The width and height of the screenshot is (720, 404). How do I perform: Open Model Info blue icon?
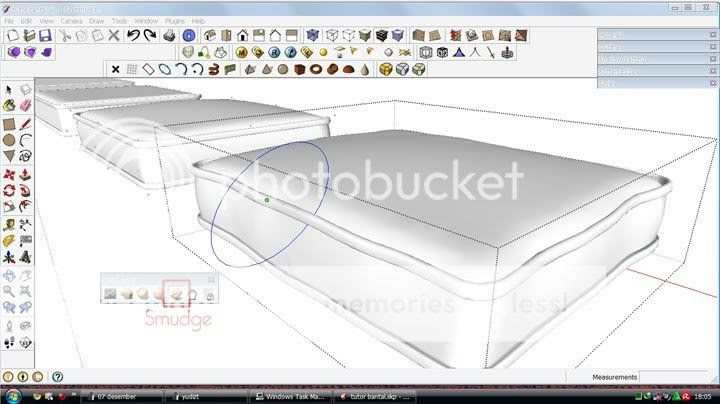click(189, 35)
